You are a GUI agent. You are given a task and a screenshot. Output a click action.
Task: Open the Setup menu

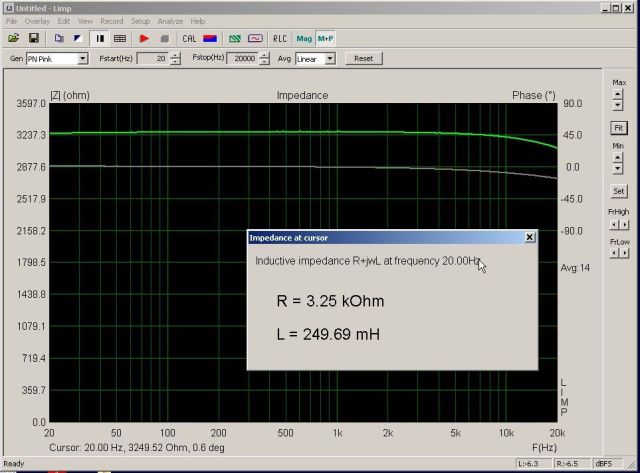(x=140, y=21)
